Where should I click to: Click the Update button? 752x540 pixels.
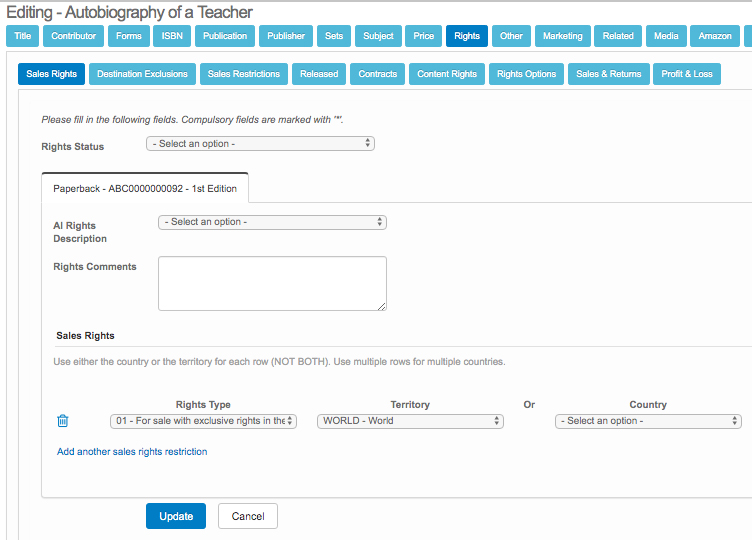176,516
